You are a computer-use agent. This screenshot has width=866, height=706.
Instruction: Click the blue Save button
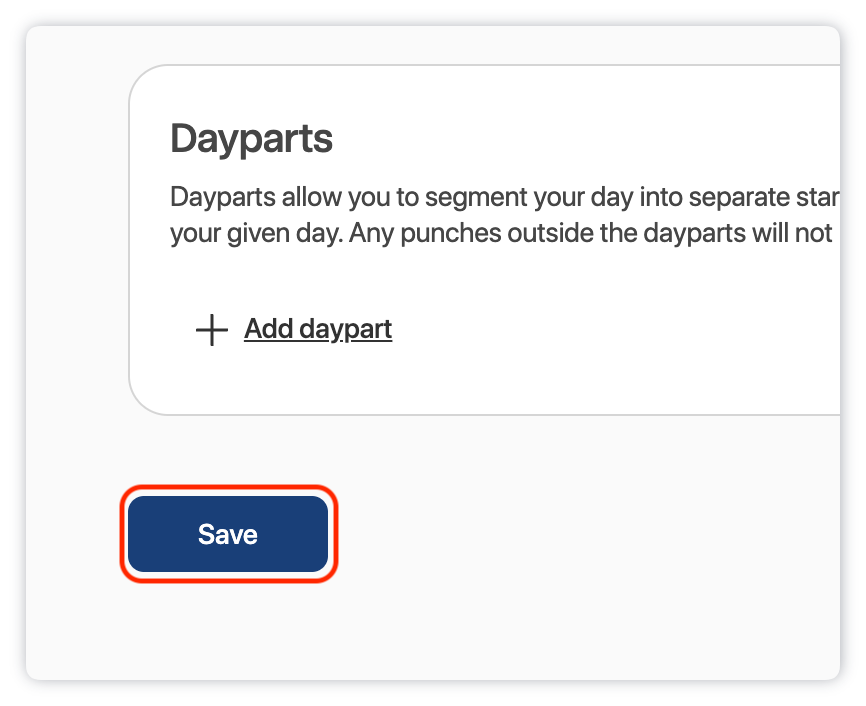coord(228,534)
